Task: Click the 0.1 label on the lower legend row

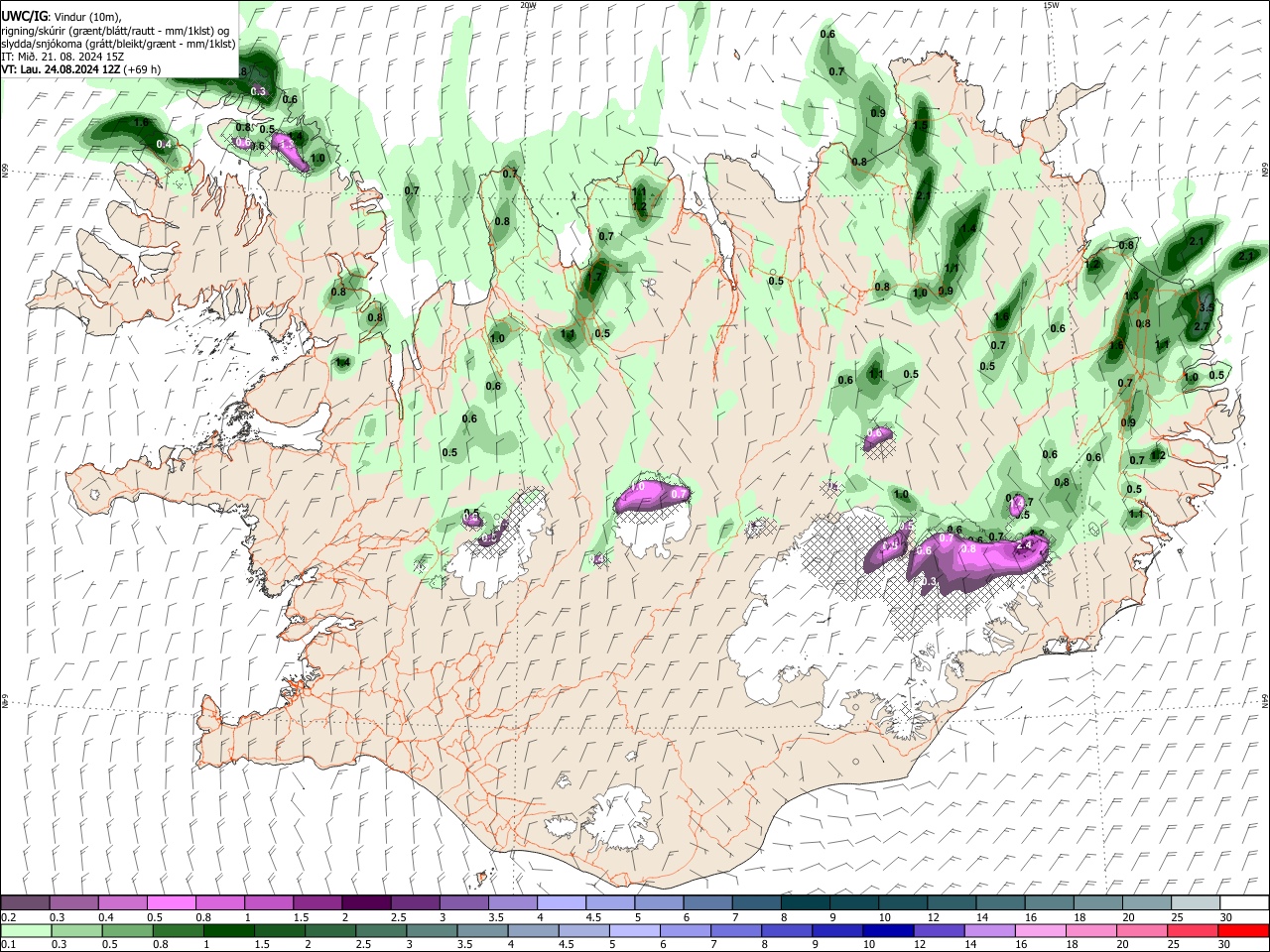Action: tap(10, 946)
